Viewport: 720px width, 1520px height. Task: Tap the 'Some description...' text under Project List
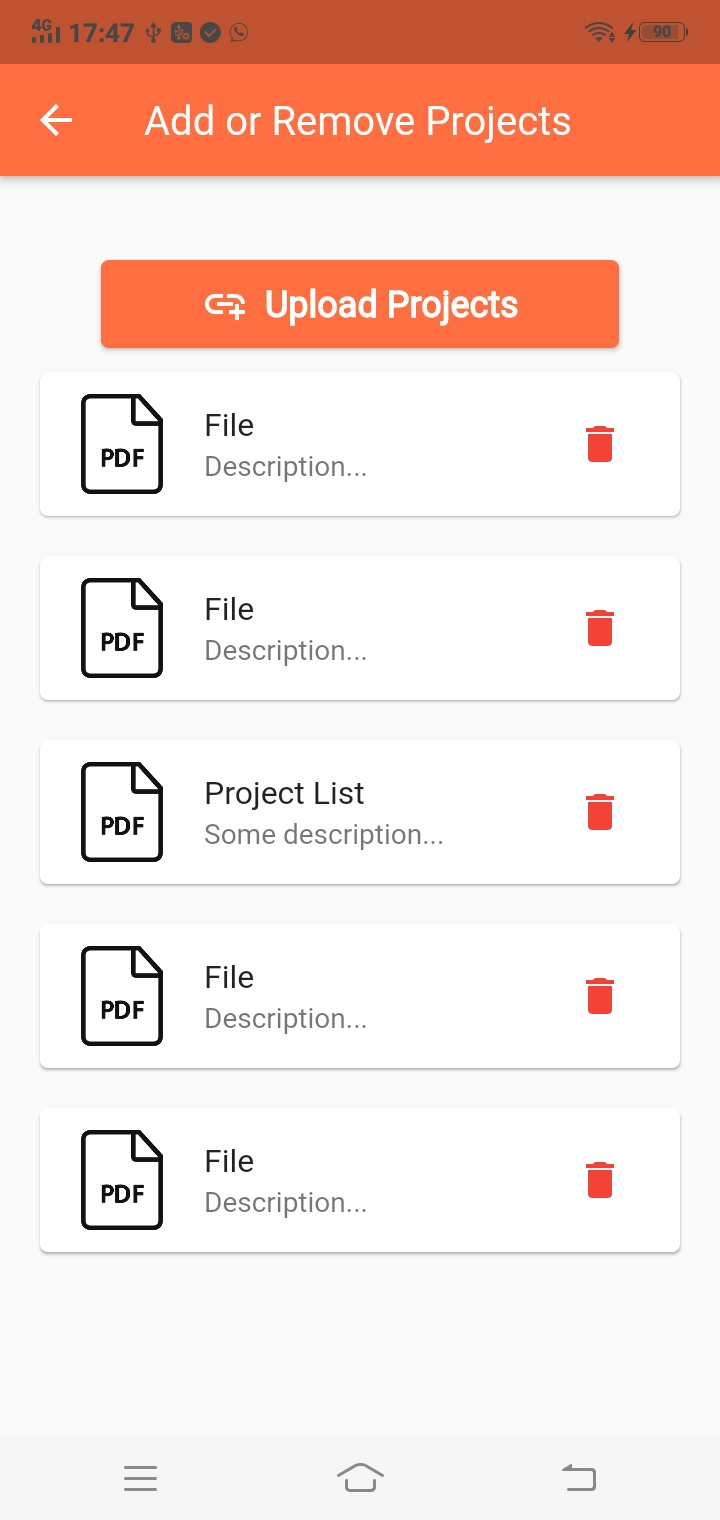coord(324,834)
